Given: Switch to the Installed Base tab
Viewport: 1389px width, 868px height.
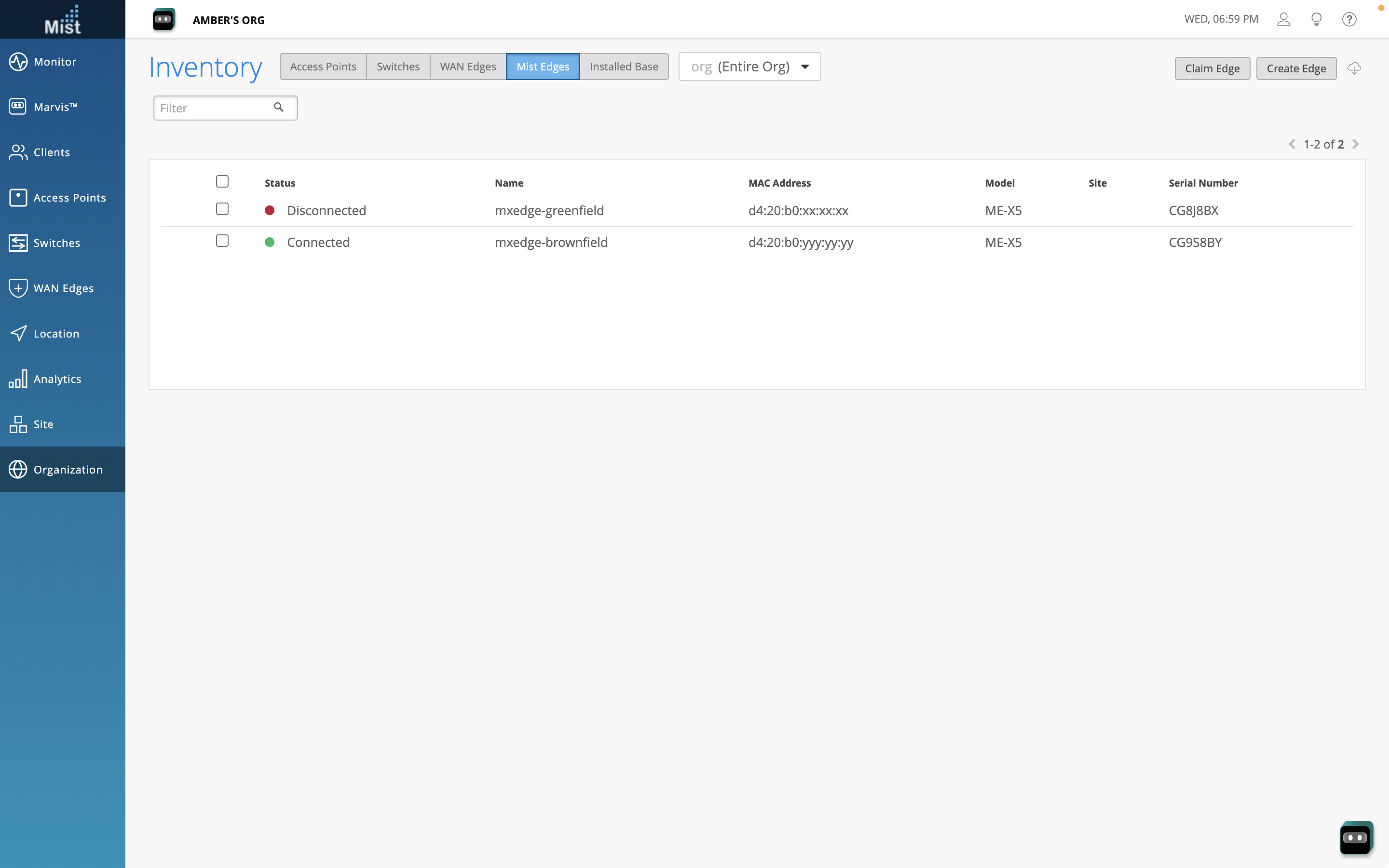Looking at the screenshot, I should [623, 67].
